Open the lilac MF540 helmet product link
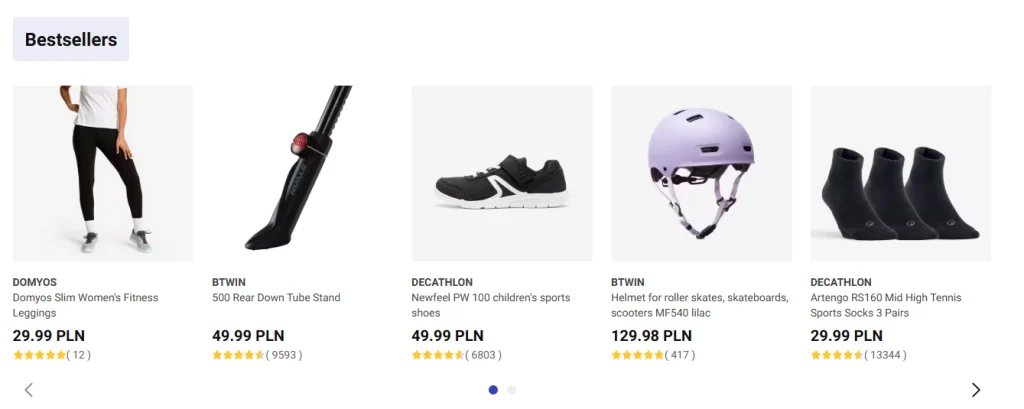1024x409 pixels. 699,305
